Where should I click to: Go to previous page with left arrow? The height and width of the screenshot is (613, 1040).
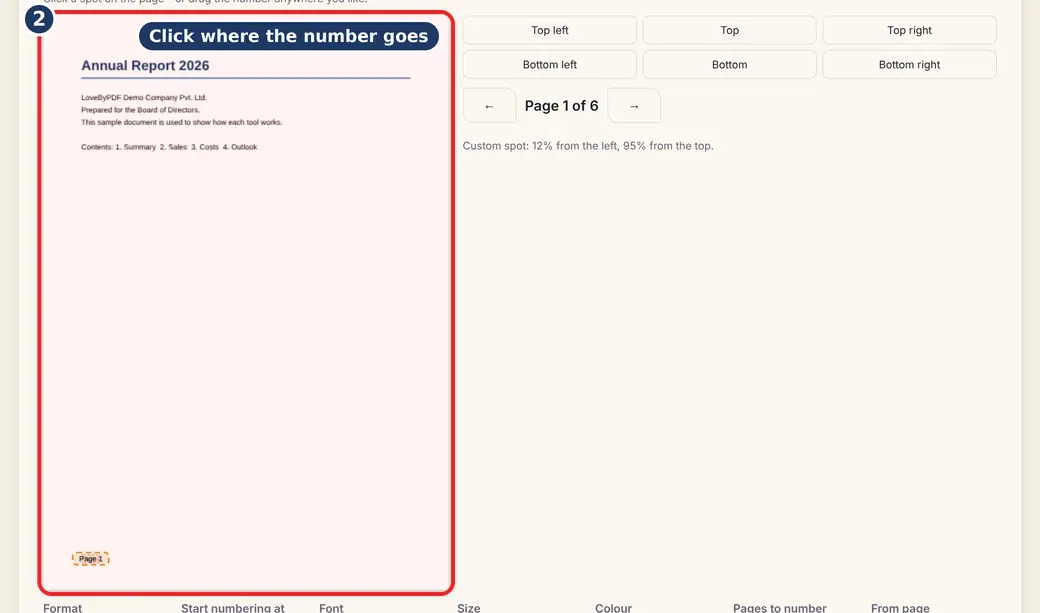(x=489, y=105)
